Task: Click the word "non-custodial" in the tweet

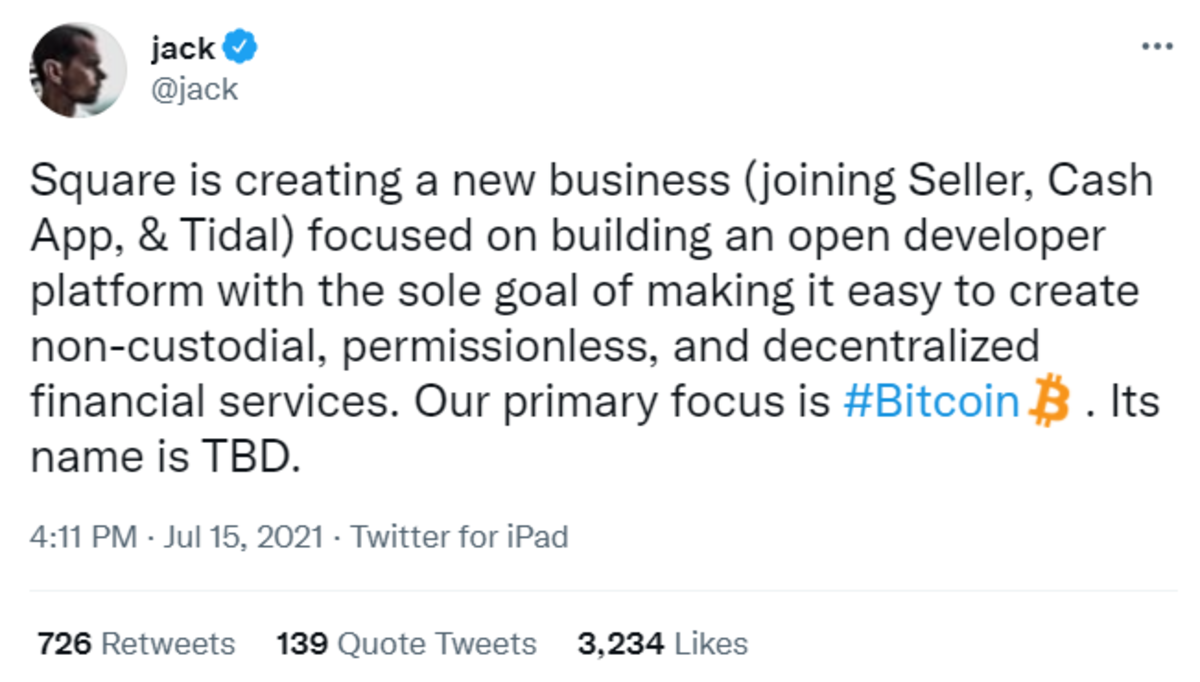Action: 145,348
